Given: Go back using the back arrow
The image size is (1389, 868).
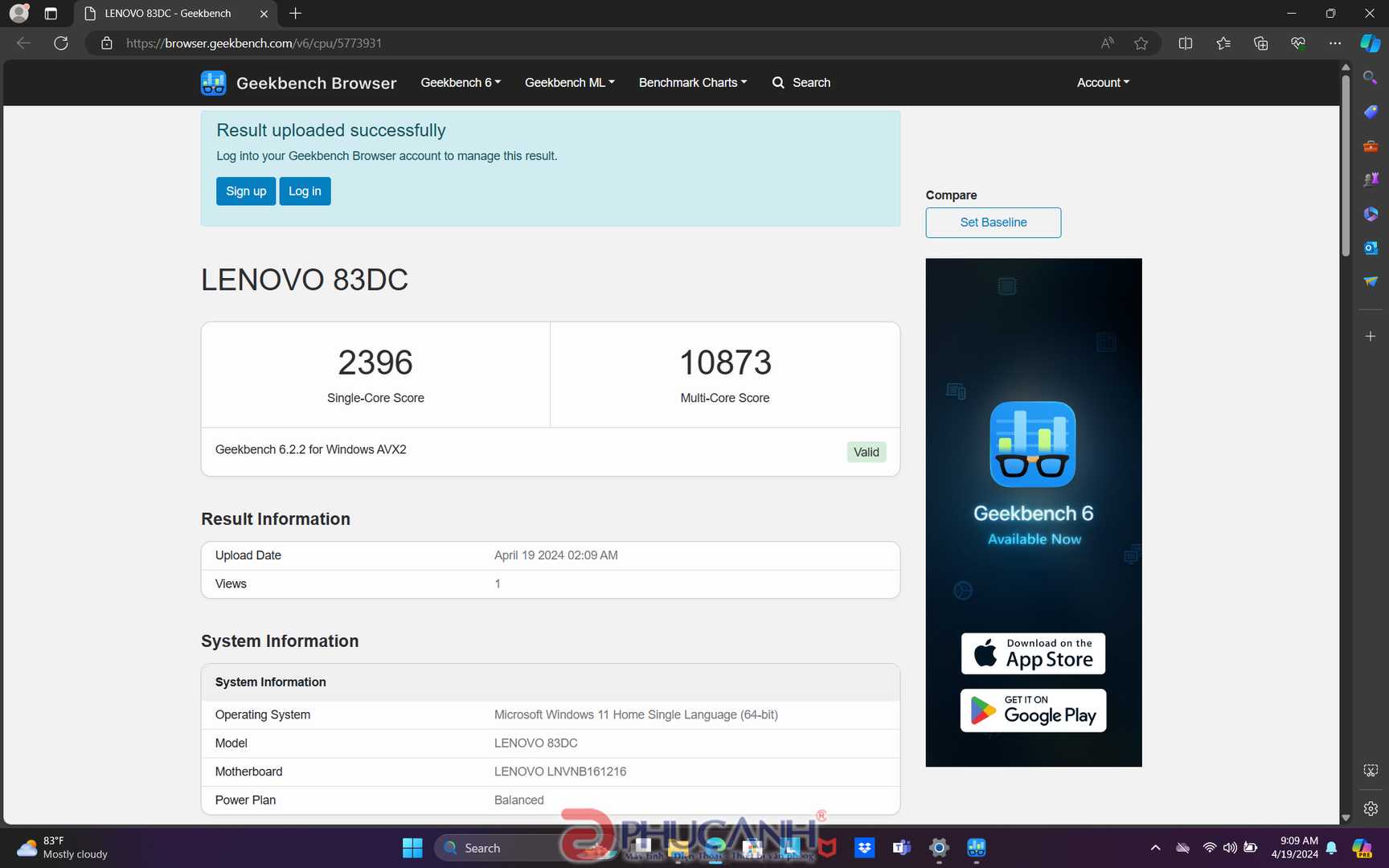Looking at the screenshot, I should 23,43.
